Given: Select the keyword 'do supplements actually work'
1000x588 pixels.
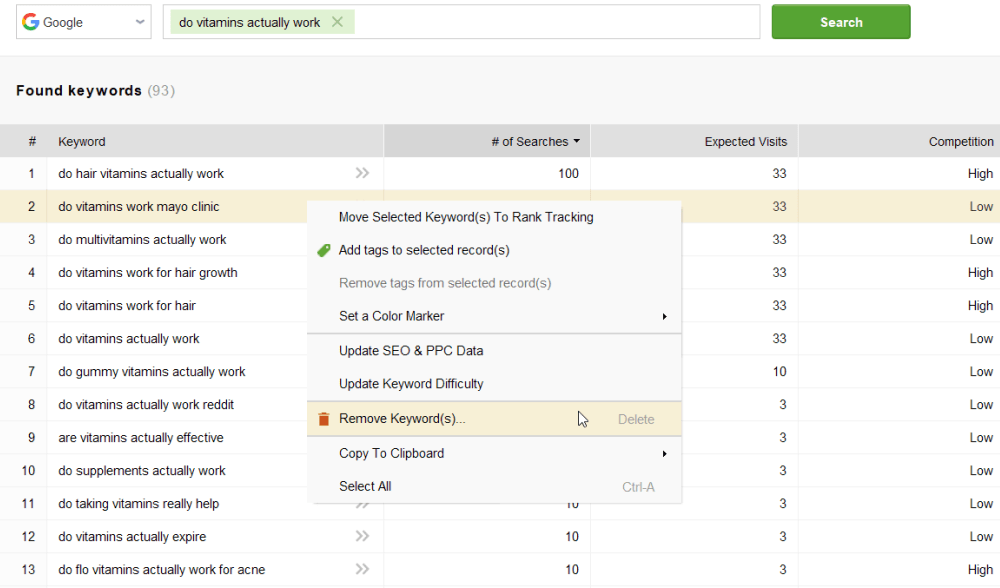Looking at the screenshot, I should (x=142, y=471).
